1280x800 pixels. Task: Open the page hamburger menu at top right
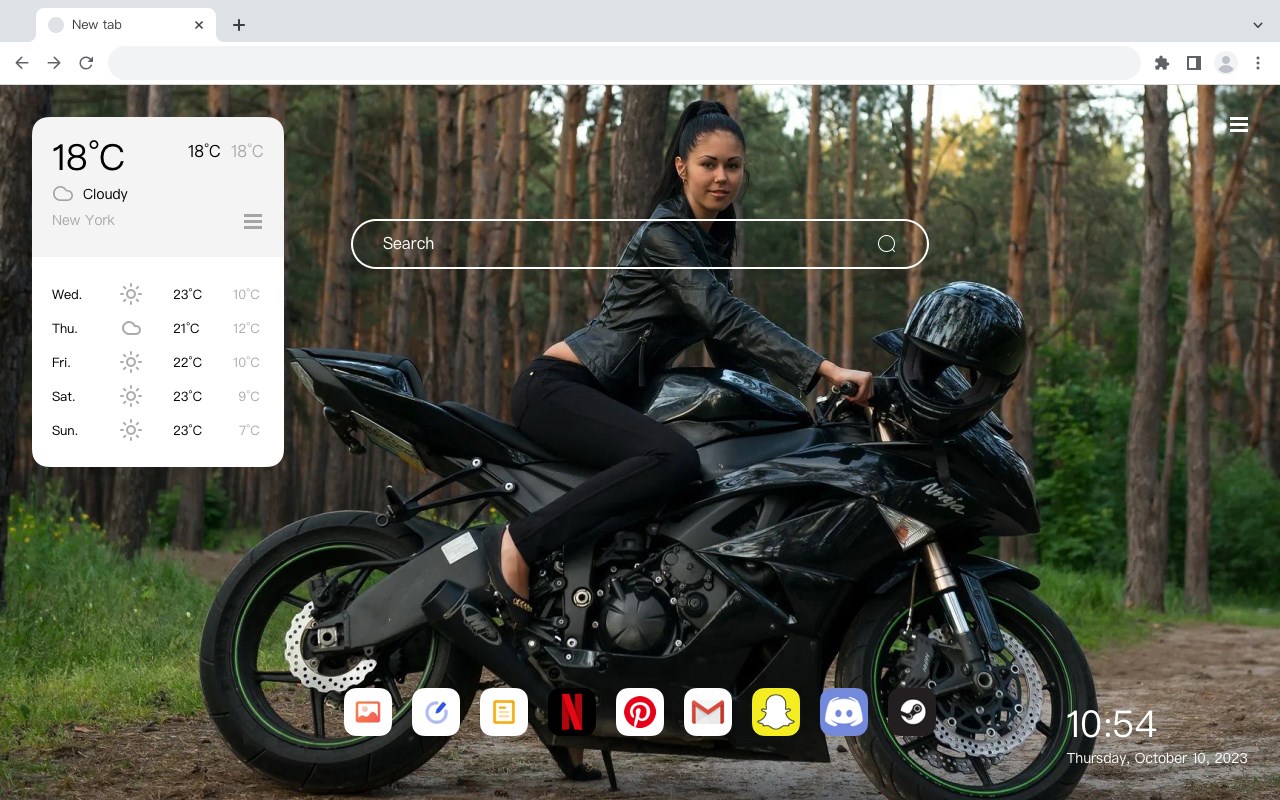click(1239, 124)
